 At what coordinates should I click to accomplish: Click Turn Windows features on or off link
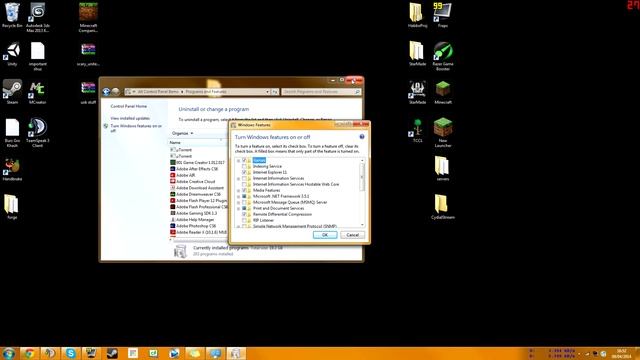[136, 128]
